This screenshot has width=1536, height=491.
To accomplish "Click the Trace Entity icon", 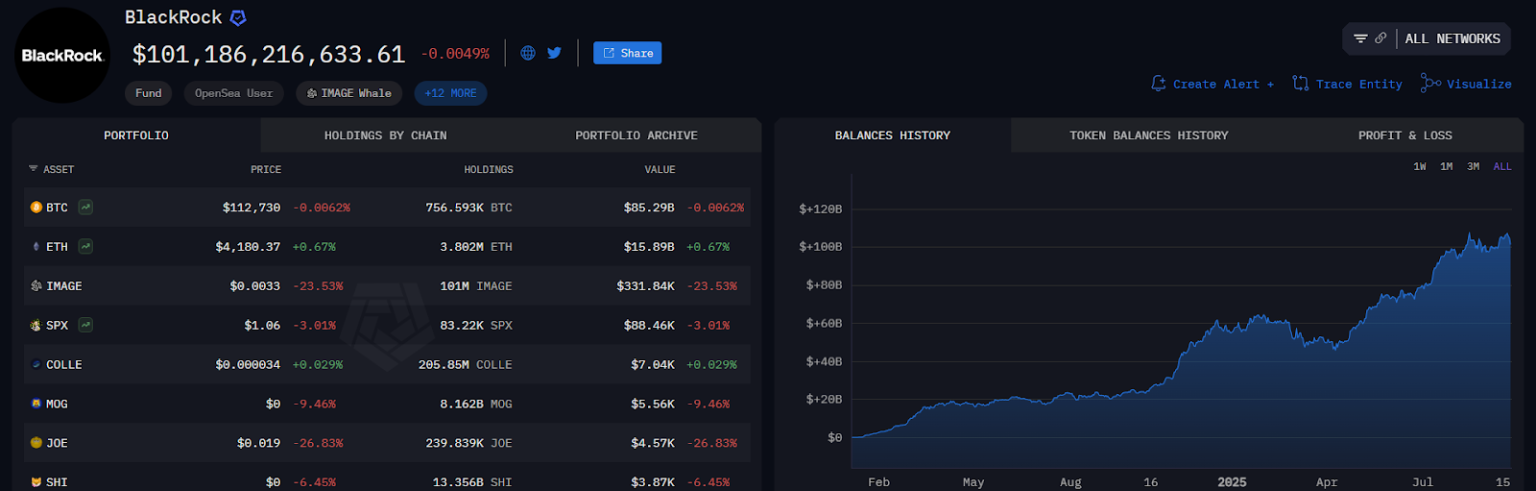I will (1301, 83).
